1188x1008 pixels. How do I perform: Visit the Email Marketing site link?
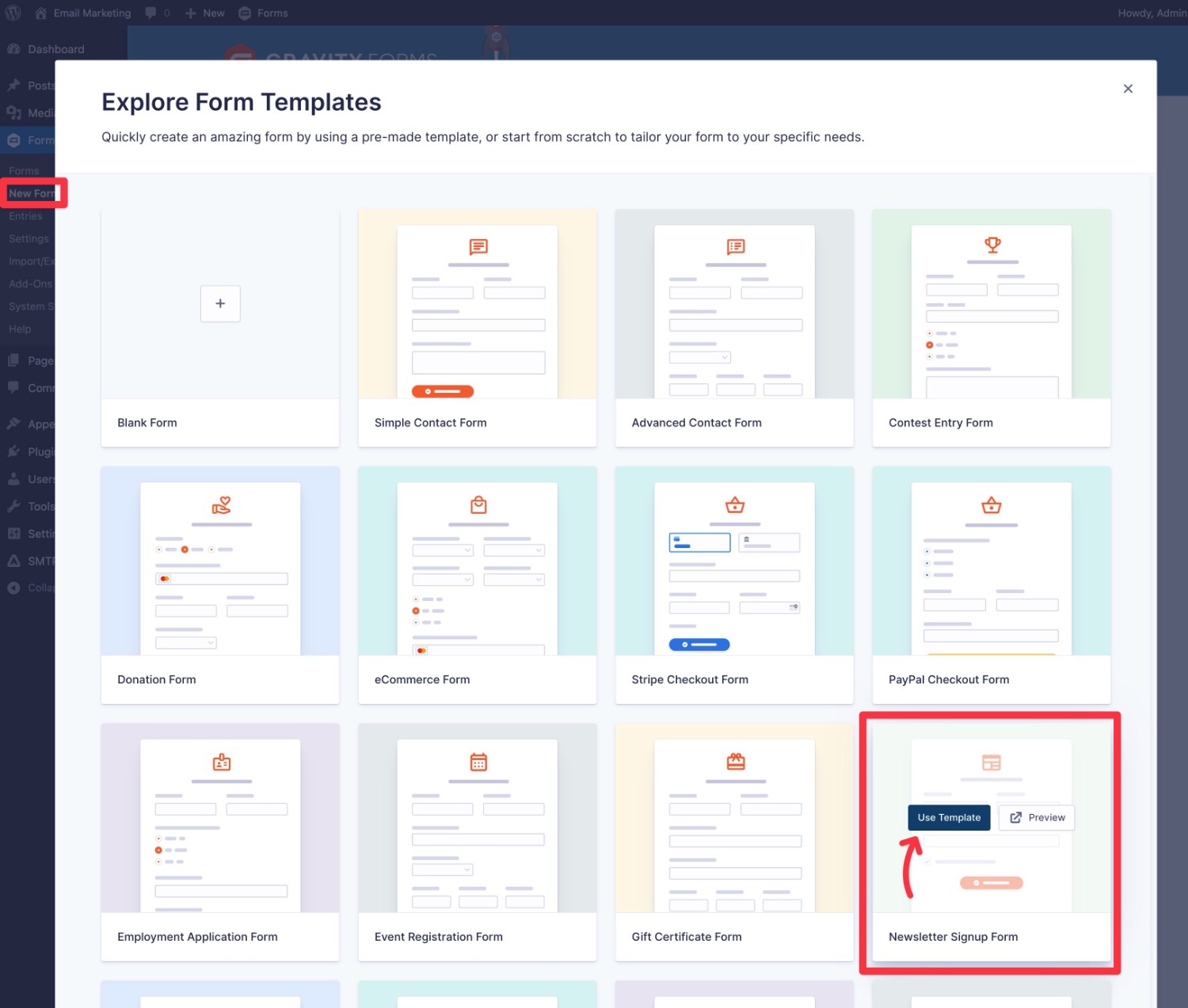point(83,13)
